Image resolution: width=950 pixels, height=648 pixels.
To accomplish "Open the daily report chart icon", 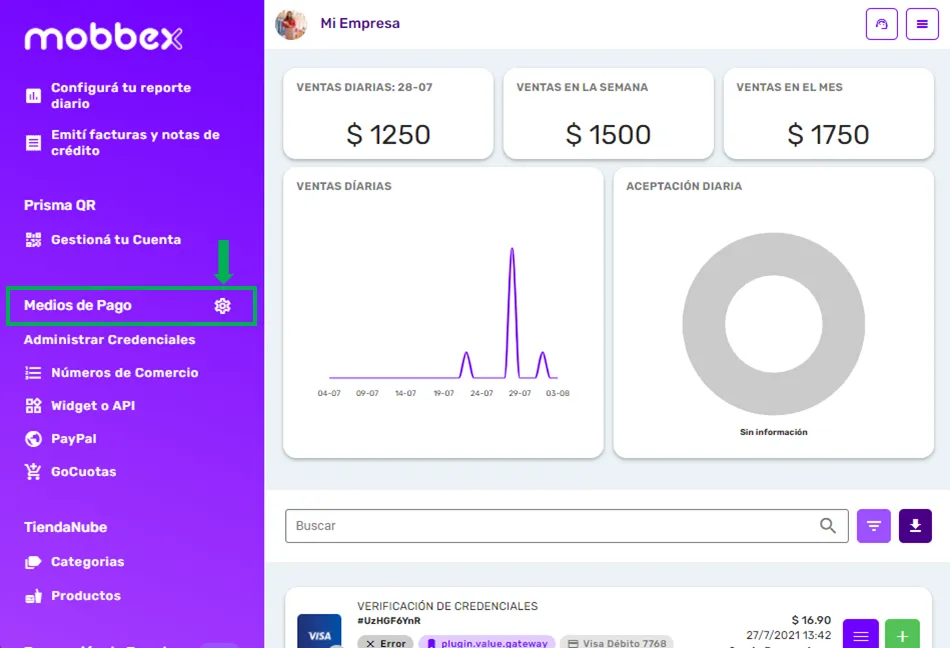I will (x=33, y=96).
